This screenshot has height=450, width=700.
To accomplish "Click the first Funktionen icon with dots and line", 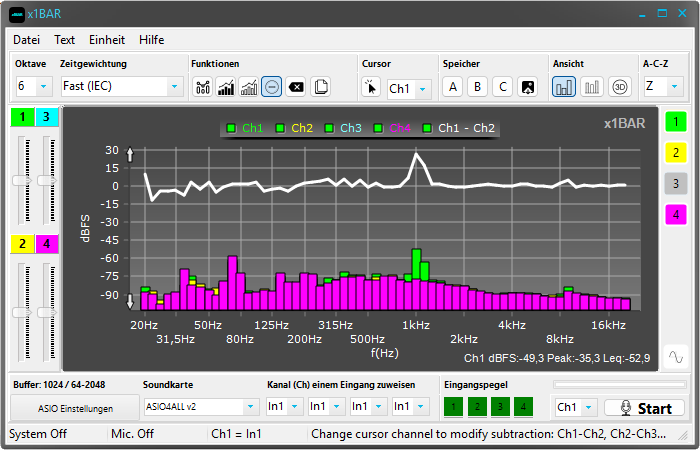I will tap(203, 87).
